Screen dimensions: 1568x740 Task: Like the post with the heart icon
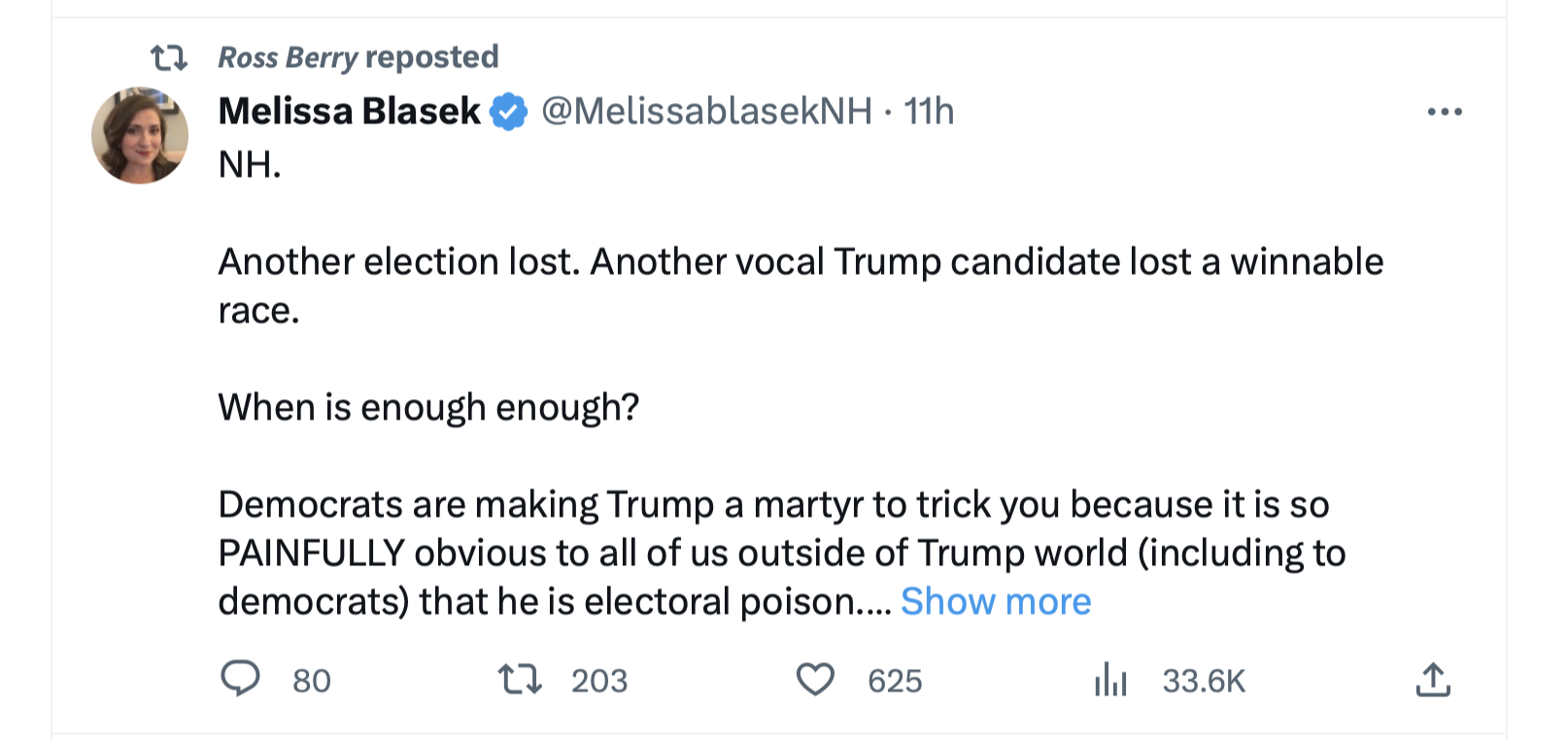(815, 679)
